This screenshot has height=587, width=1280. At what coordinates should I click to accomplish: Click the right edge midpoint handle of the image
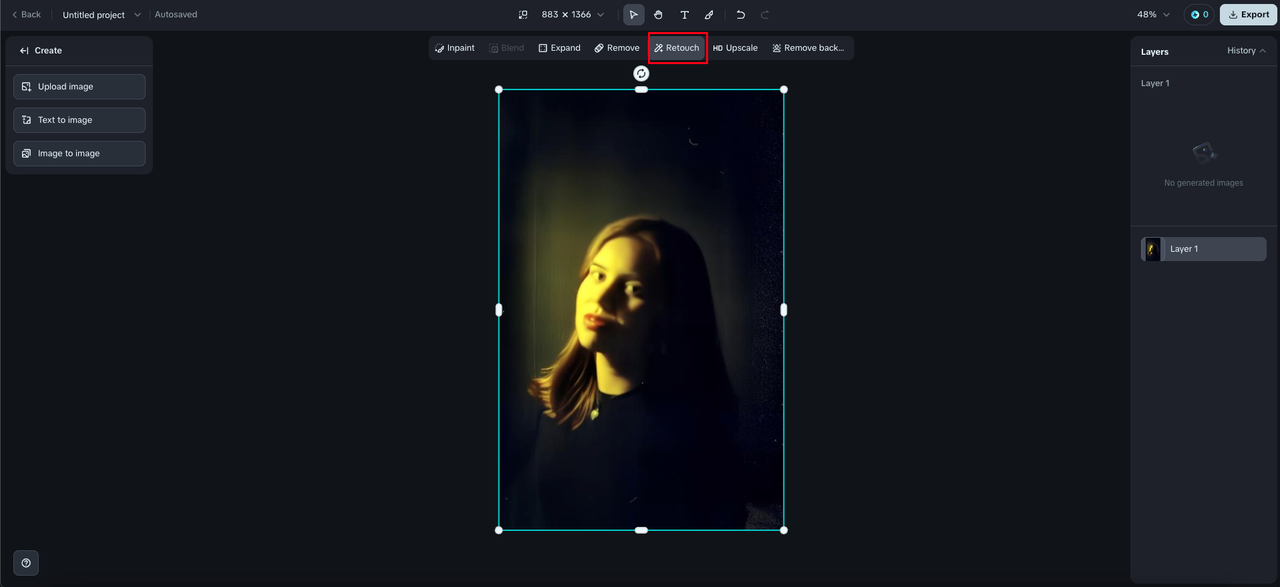784,310
